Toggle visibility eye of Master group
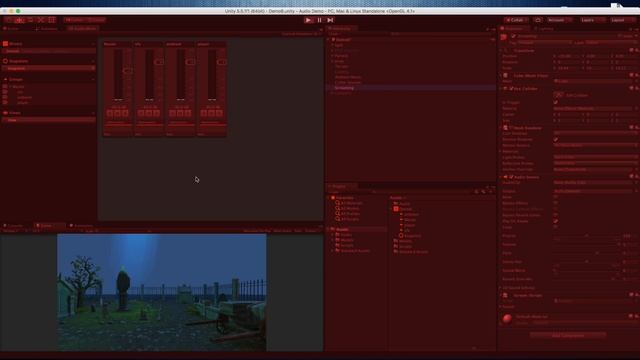 [5, 87]
